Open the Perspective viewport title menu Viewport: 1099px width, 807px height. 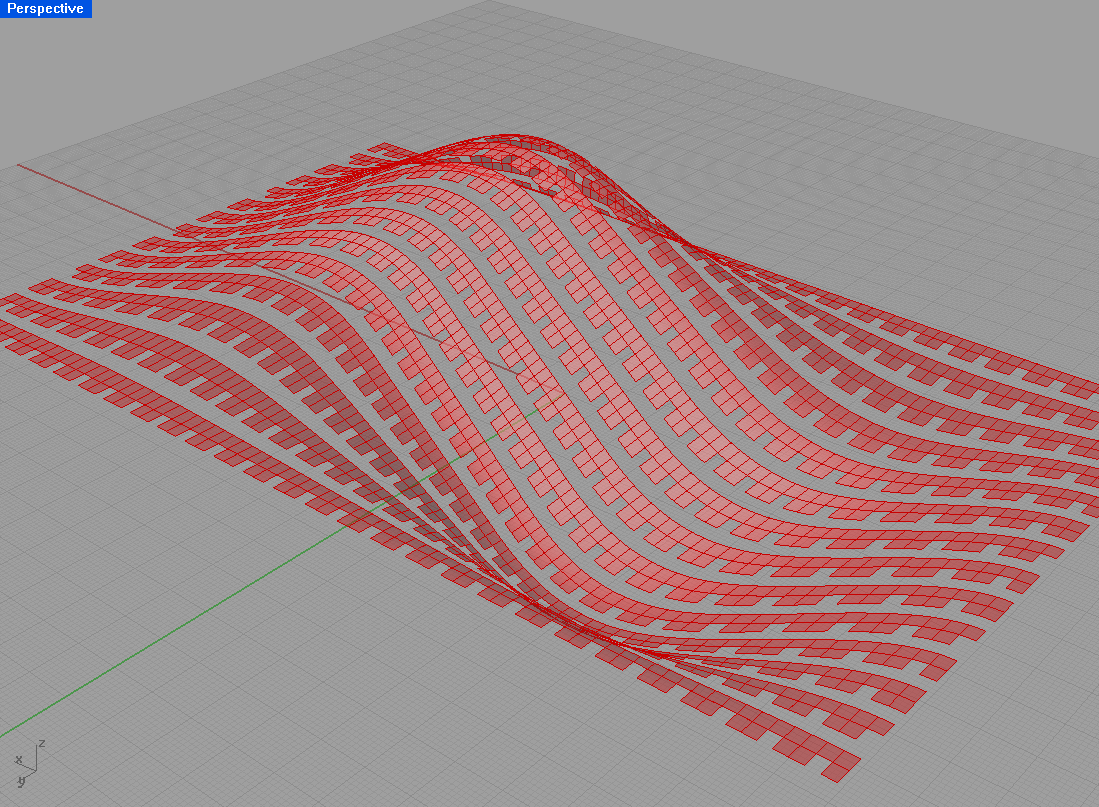(46, 8)
